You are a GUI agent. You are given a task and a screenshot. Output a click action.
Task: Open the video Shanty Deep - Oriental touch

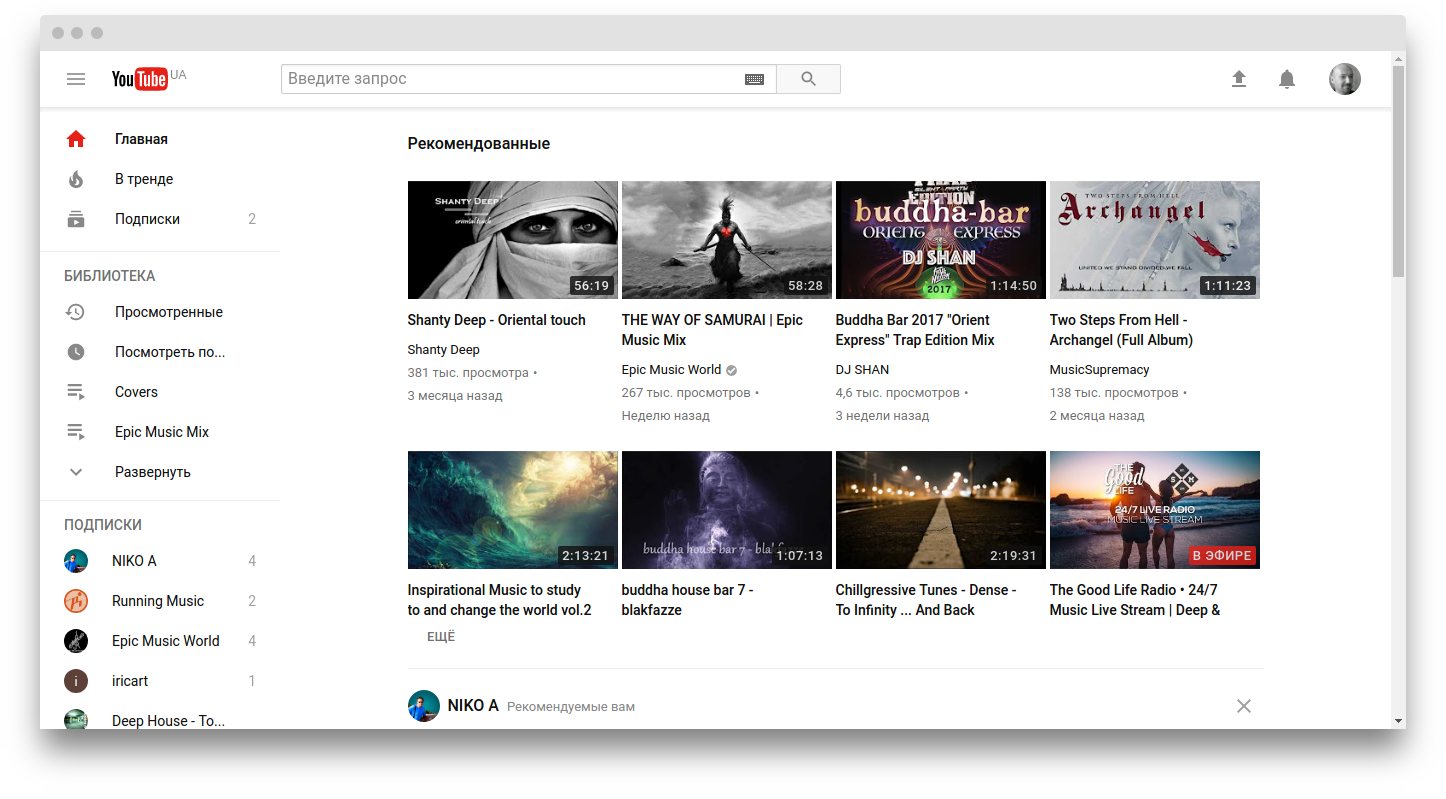pyautogui.click(x=496, y=319)
